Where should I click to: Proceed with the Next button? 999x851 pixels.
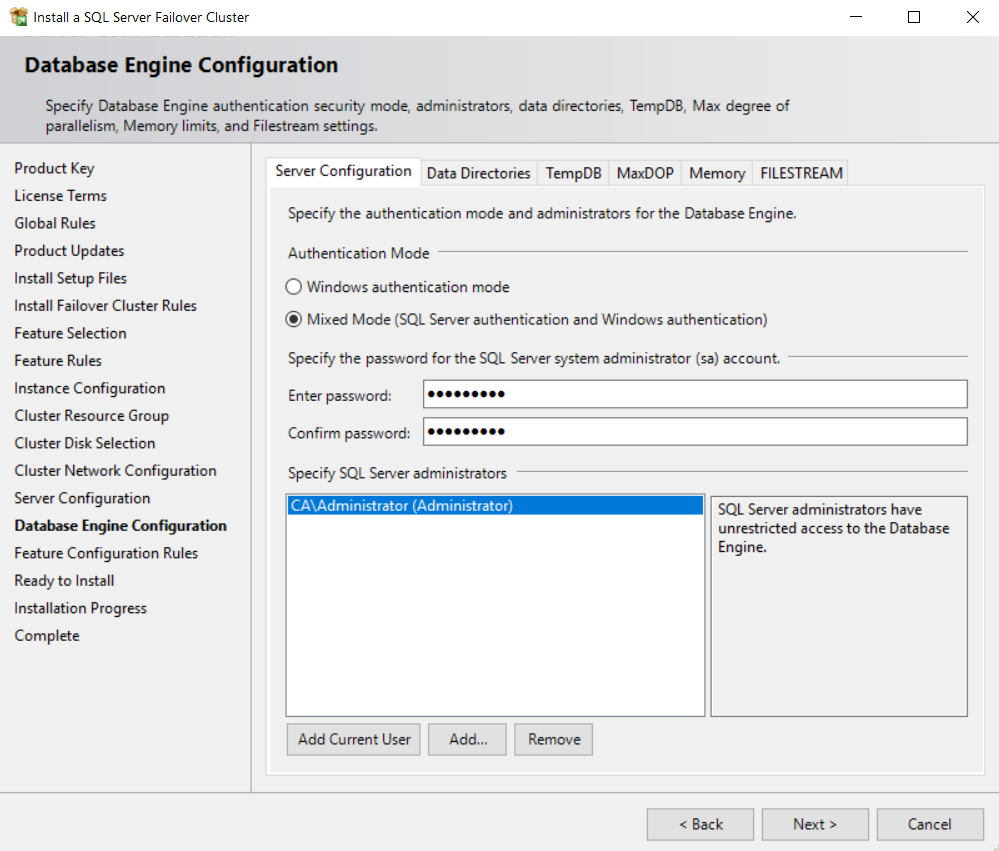(815, 824)
